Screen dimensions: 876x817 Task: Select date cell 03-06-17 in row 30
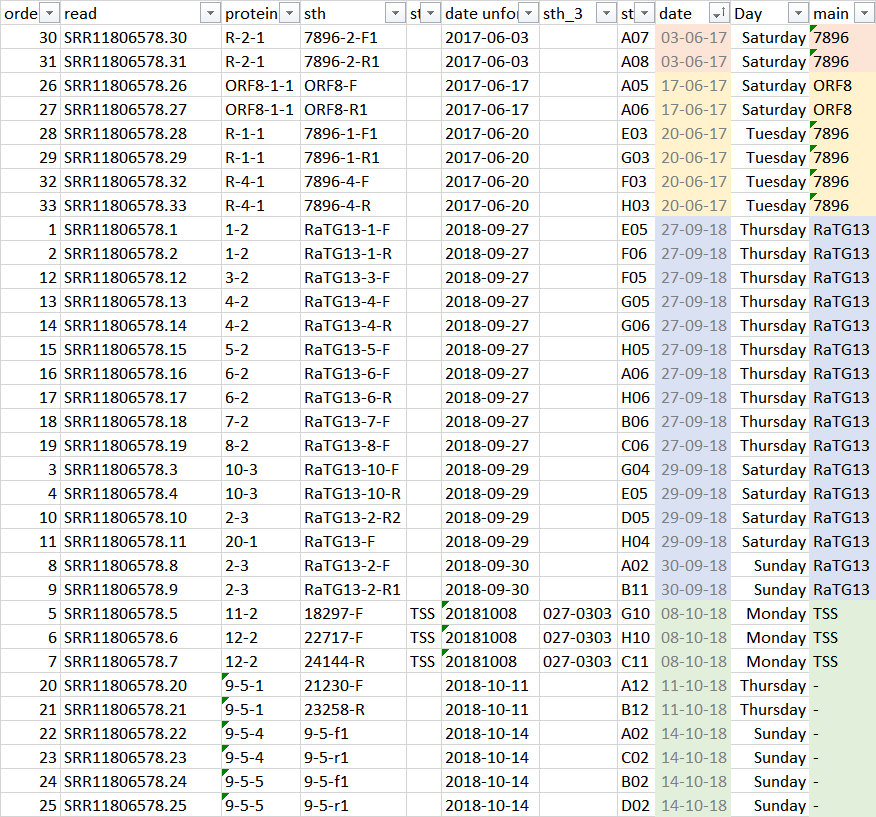click(x=693, y=37)
